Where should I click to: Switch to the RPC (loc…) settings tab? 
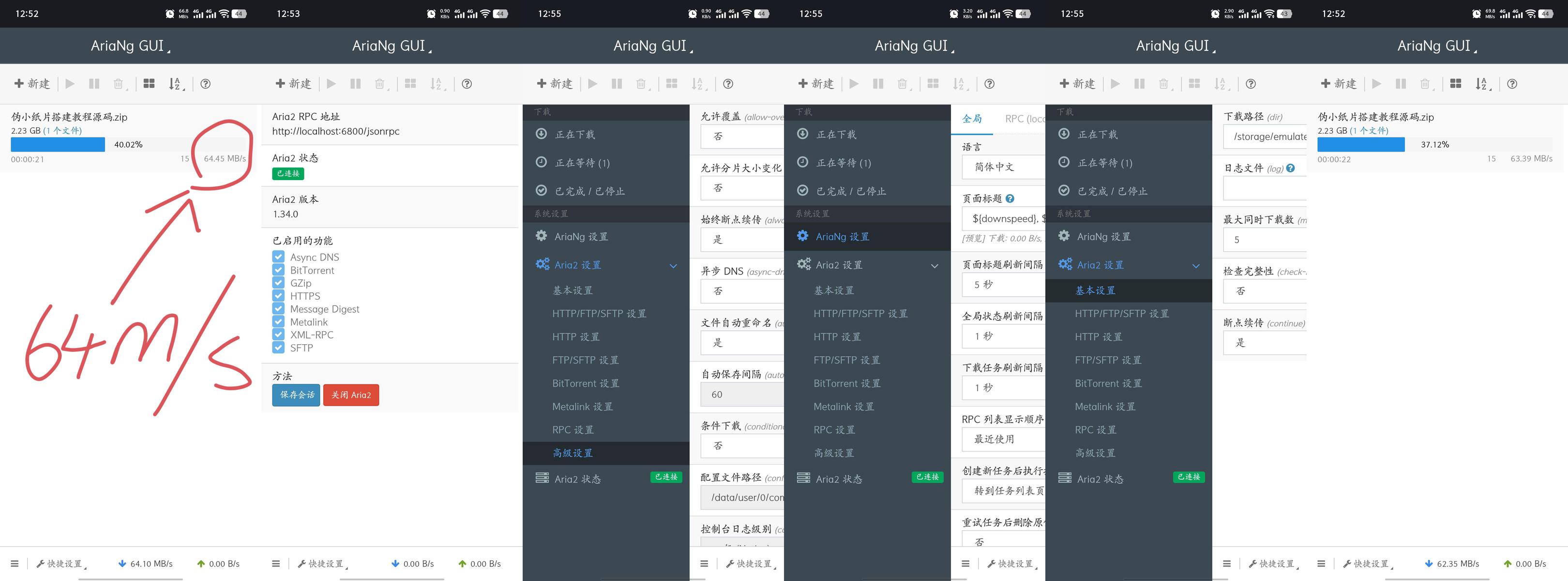coord(1025,119)
